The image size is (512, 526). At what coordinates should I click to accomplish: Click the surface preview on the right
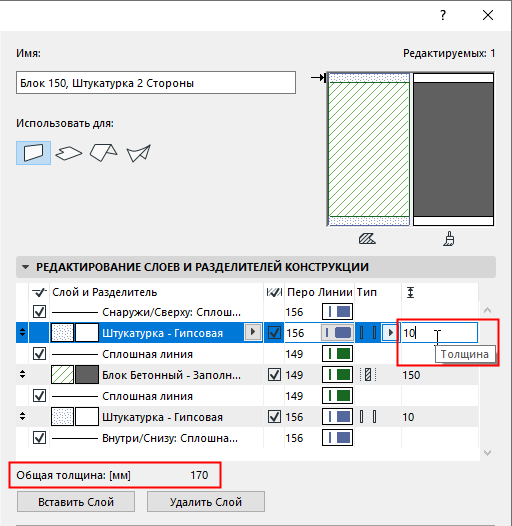tap(453, 149)
